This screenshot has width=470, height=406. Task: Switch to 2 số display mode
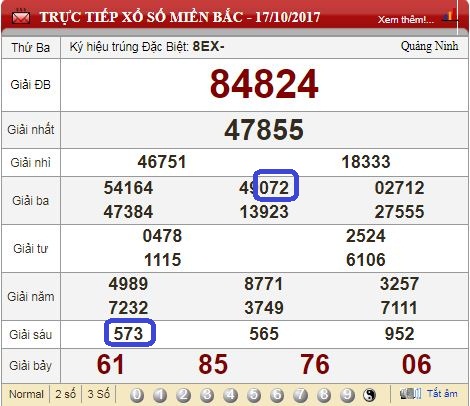click(65, 394)
